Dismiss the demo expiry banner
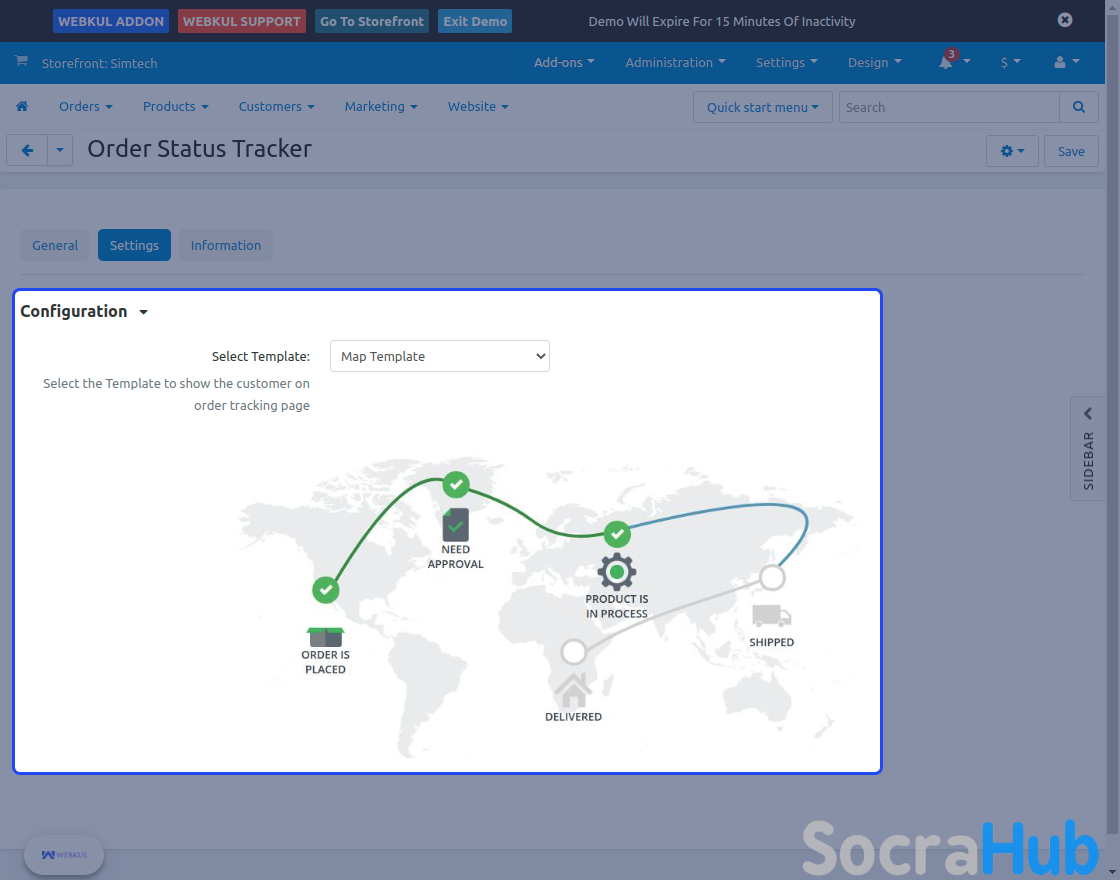Screen dimensions: 1120x880 coord(1064,20)
